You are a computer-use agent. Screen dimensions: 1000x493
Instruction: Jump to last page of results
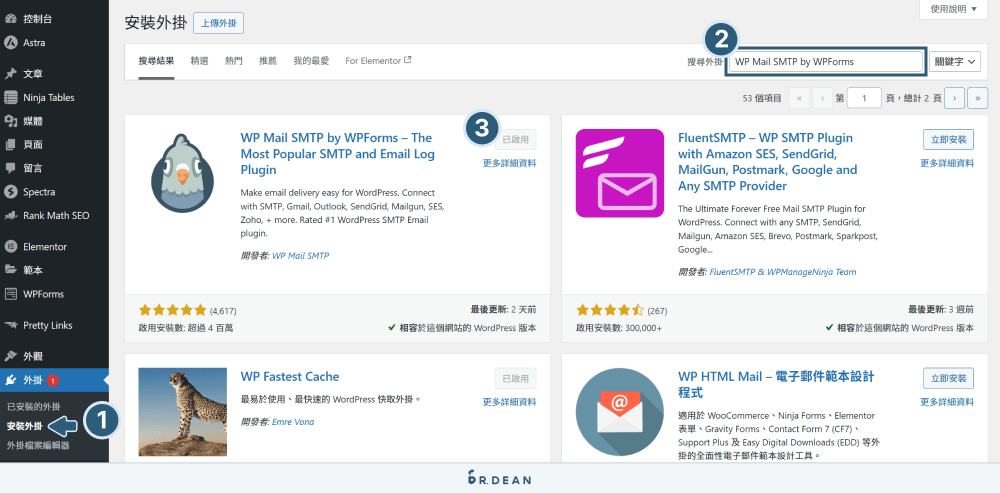pyautogui.click(x=978, y=98)
